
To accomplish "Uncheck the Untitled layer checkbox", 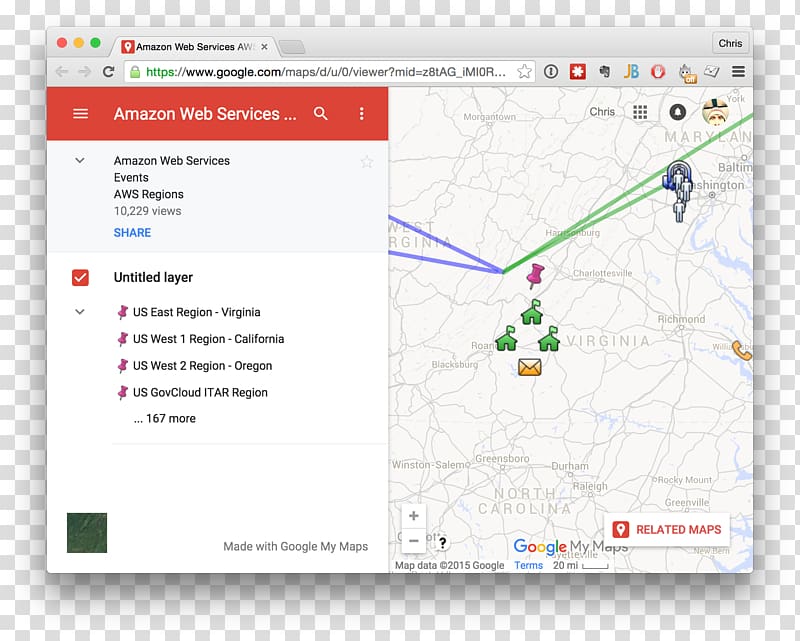I will 80,278.
